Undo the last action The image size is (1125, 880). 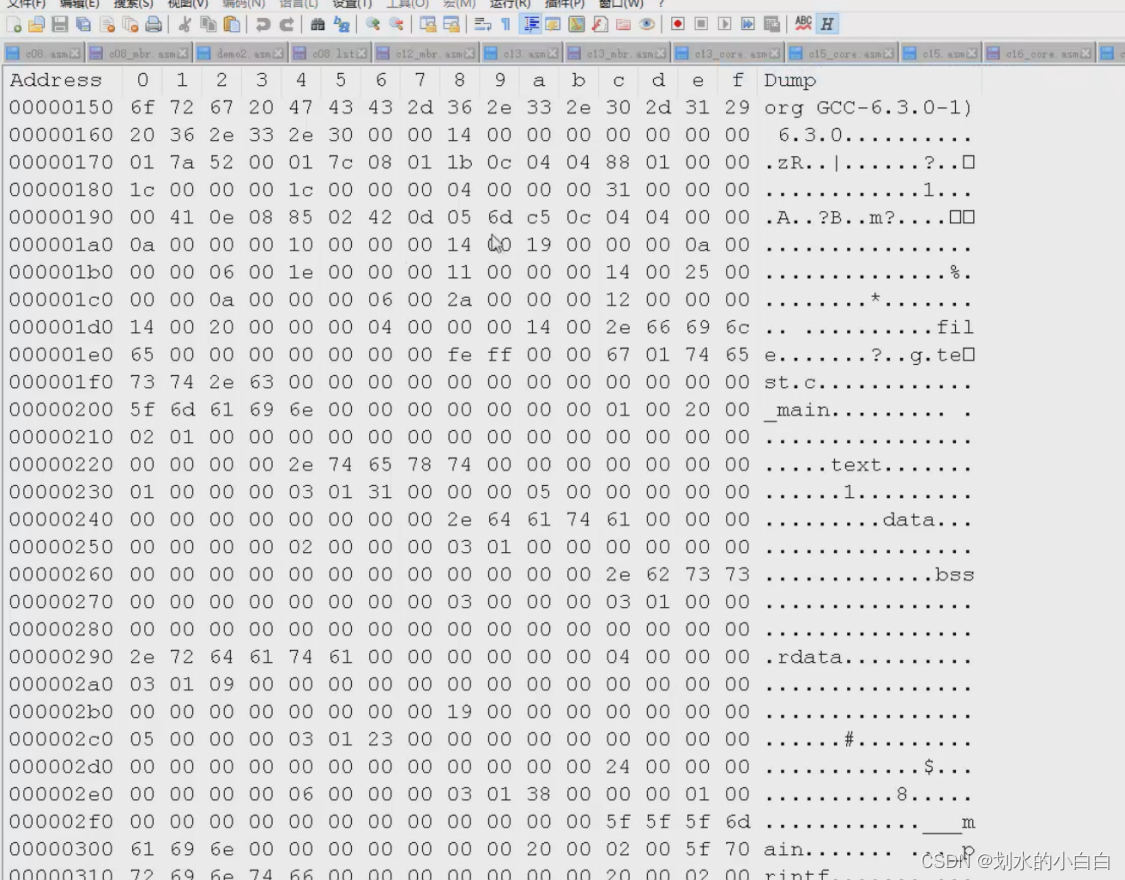[263, 24]
